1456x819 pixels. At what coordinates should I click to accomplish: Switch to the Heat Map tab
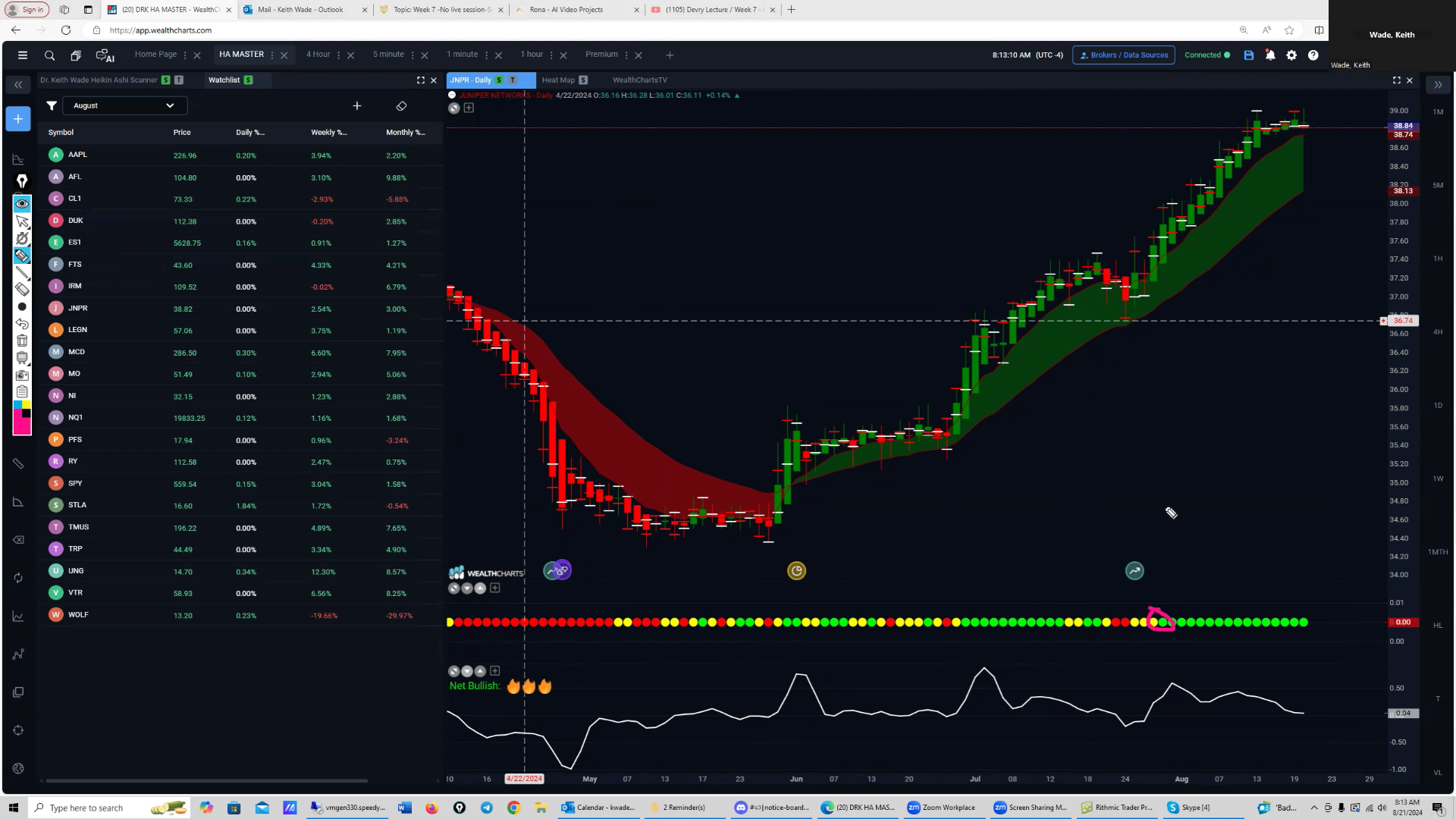(558, 80)
